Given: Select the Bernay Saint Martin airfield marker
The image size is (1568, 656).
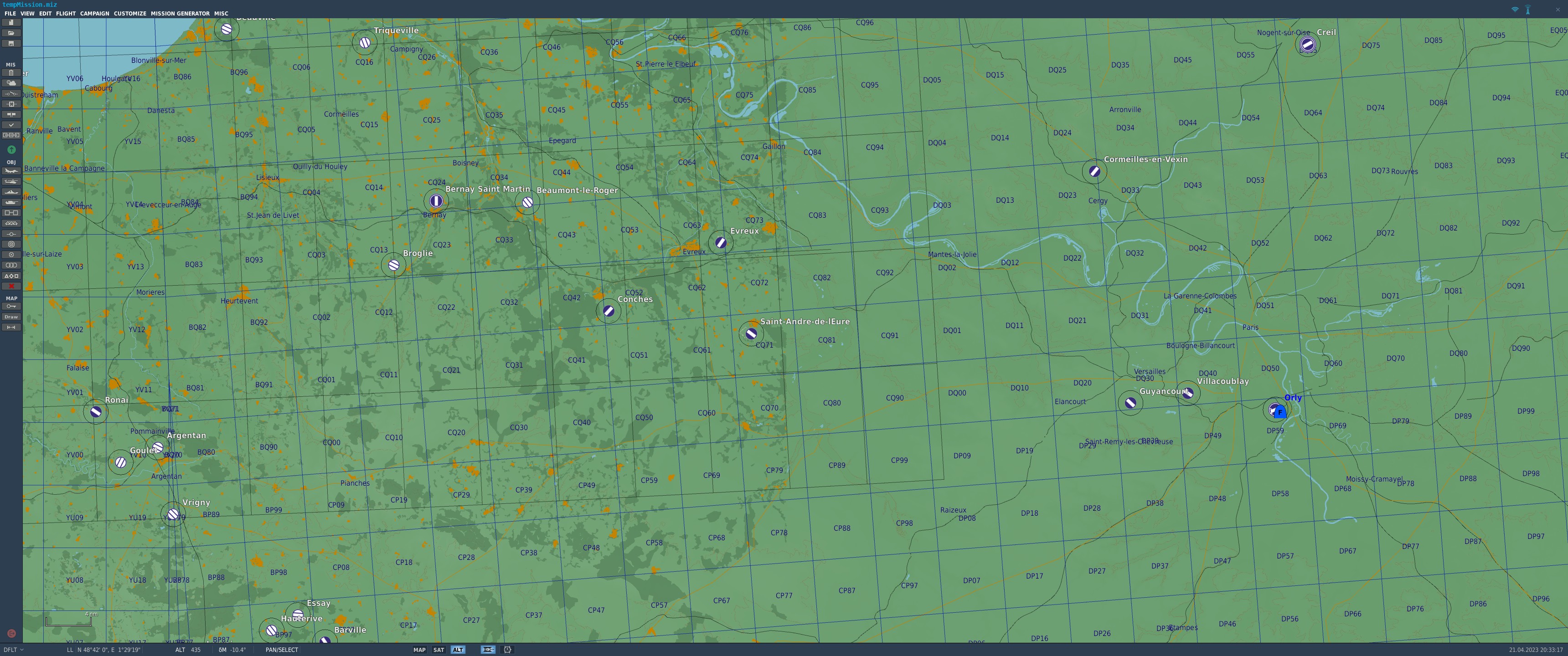Looking at the screenshot, I should click(x=436, y=200).
